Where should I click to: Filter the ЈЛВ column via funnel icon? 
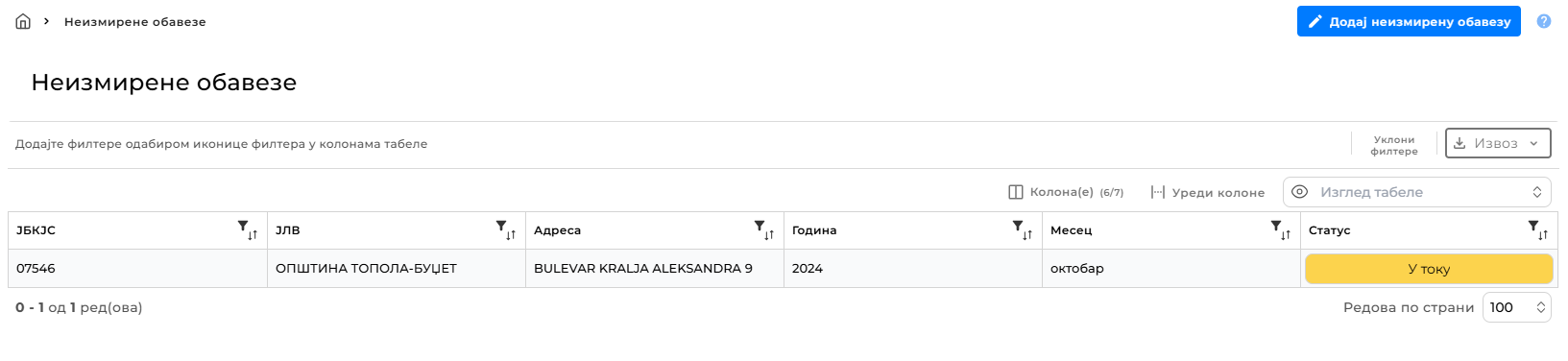coord(501,227)
